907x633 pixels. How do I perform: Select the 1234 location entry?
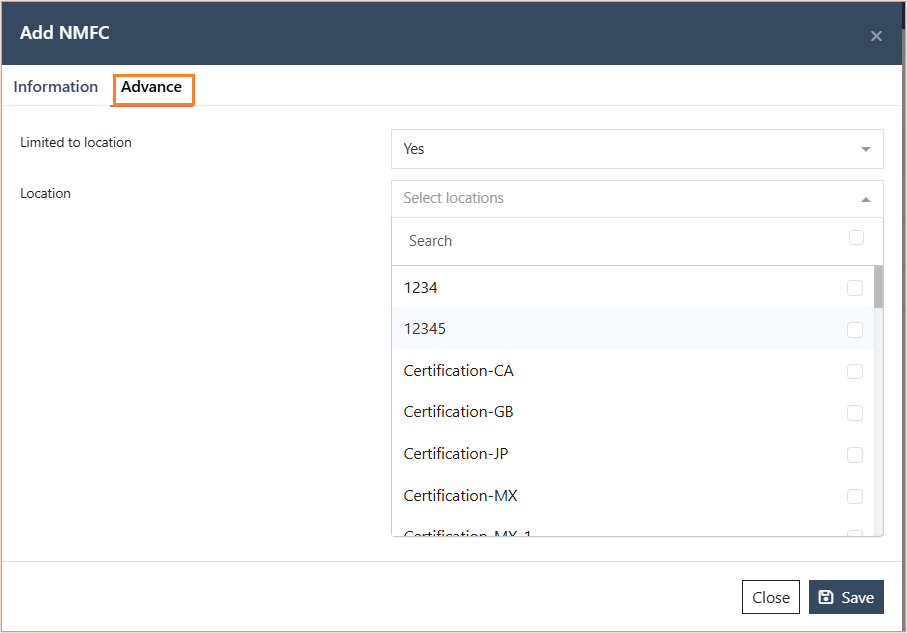click(633, 288)
